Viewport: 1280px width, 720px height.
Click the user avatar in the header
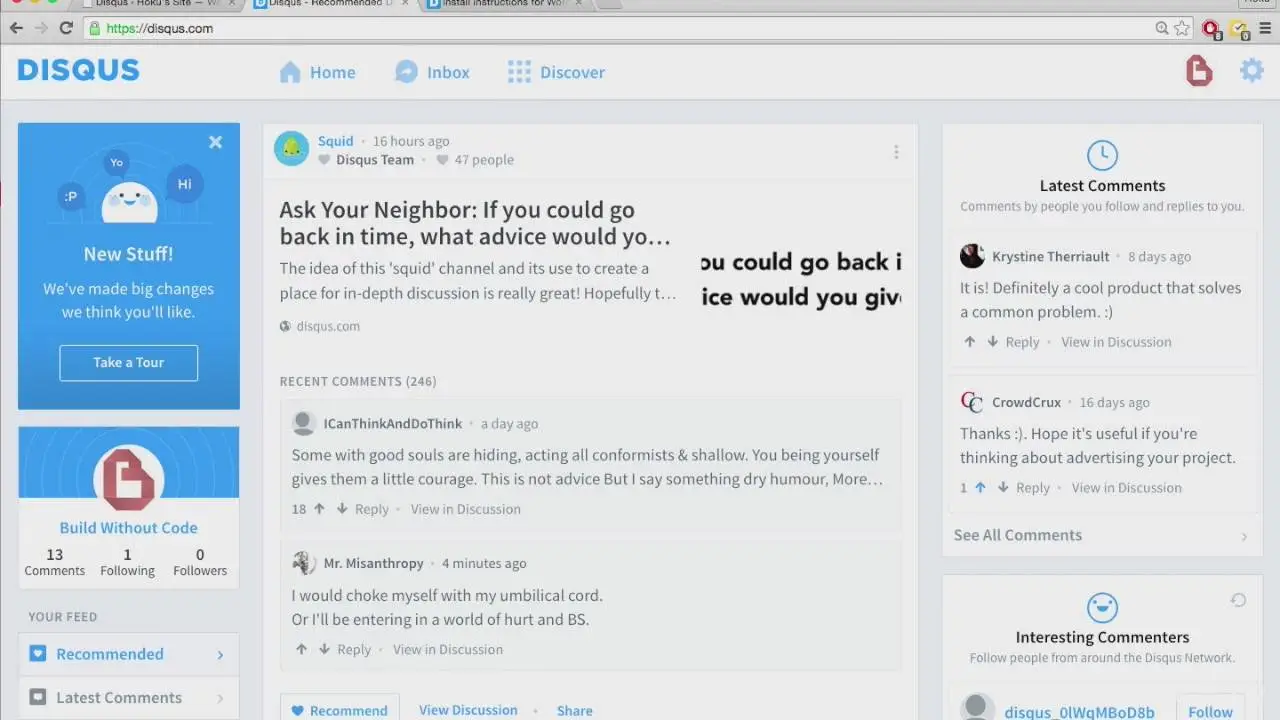click(x=1198, y=71)
